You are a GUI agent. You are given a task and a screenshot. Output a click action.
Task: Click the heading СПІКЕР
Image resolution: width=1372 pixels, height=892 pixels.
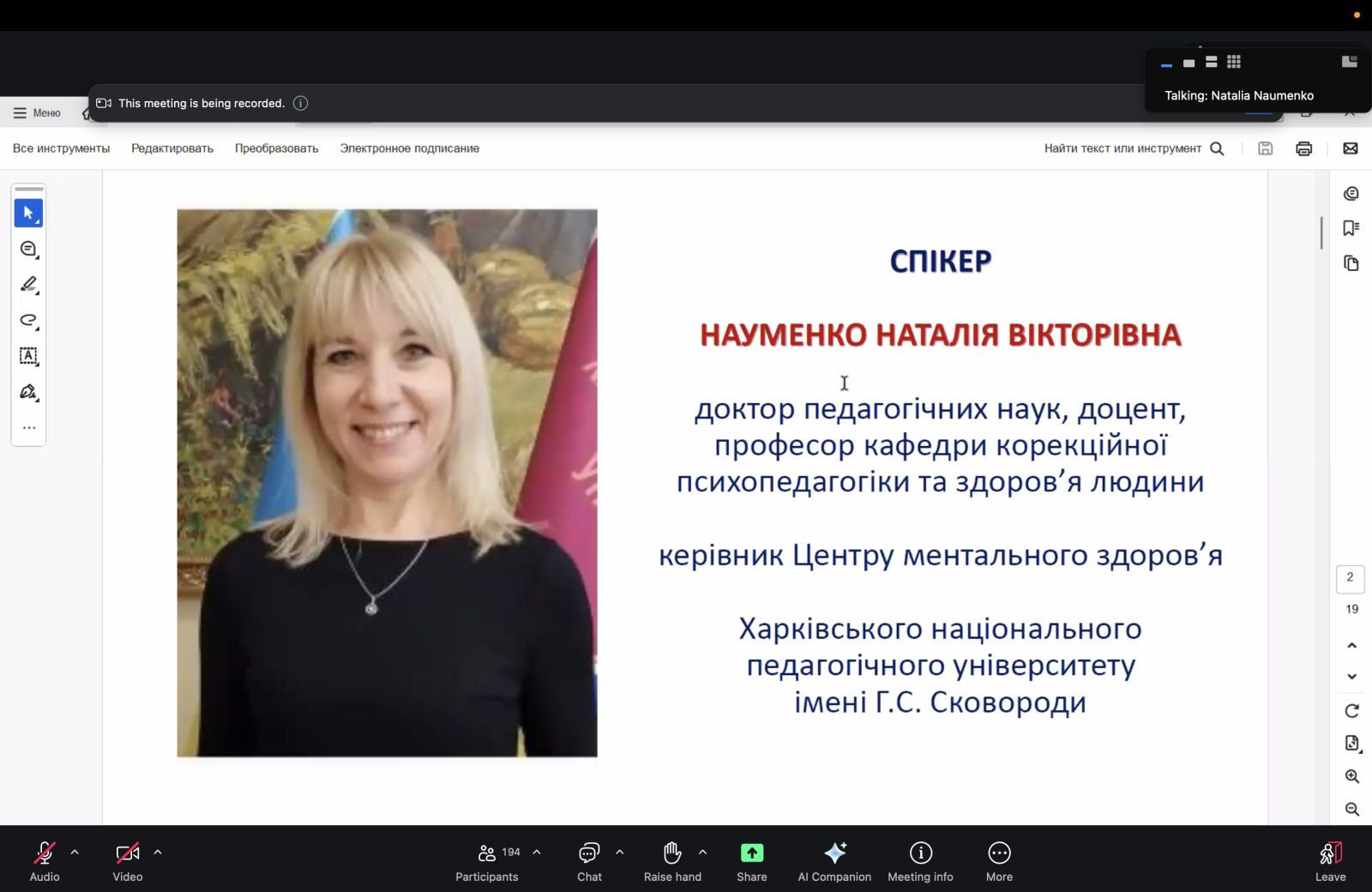pos(941,261)
